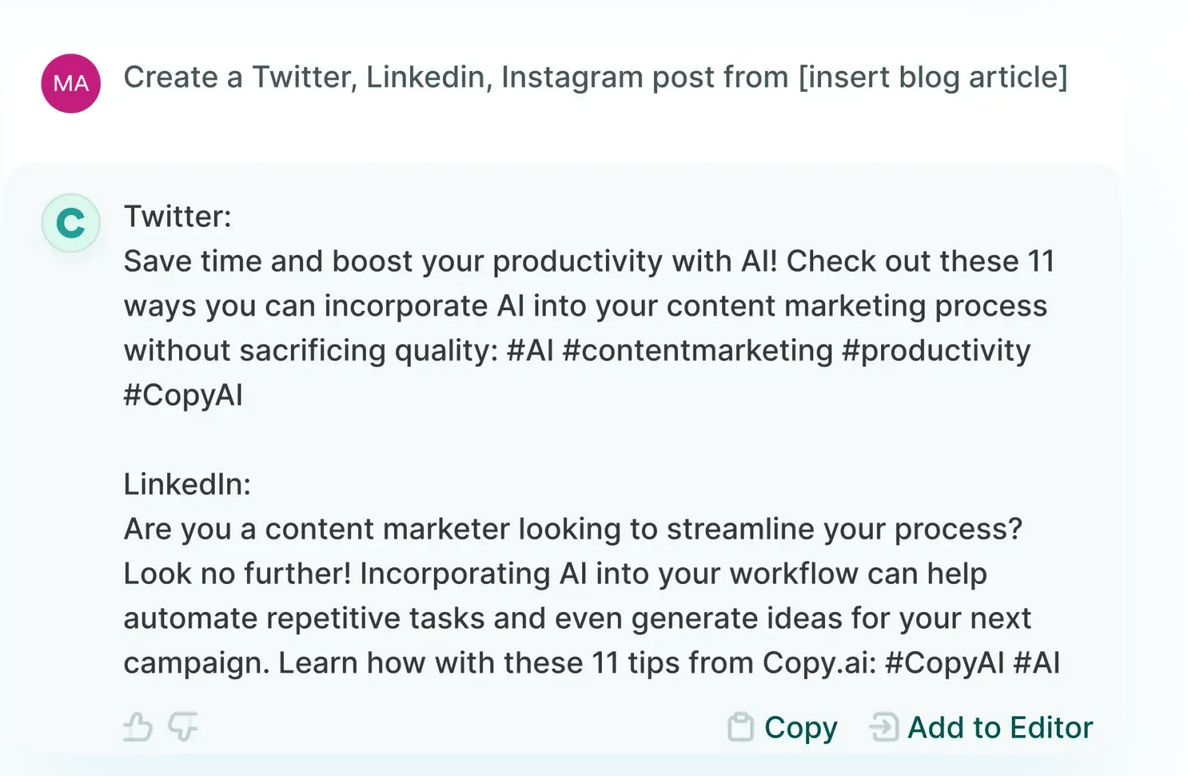Click the green C assistant avatar
The height and width of the screenshot is (776, 1188).
click(x=71, y=223)
